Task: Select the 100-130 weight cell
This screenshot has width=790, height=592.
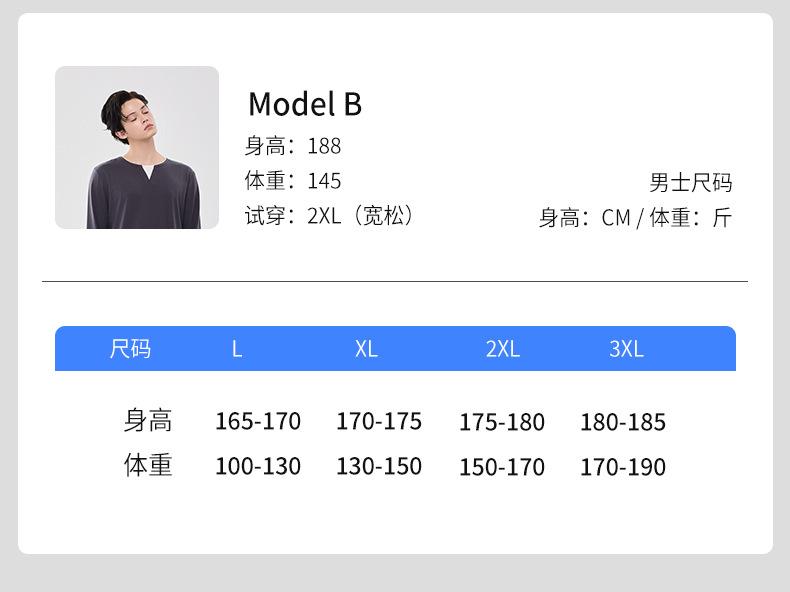Action: [x=258, y=467]
